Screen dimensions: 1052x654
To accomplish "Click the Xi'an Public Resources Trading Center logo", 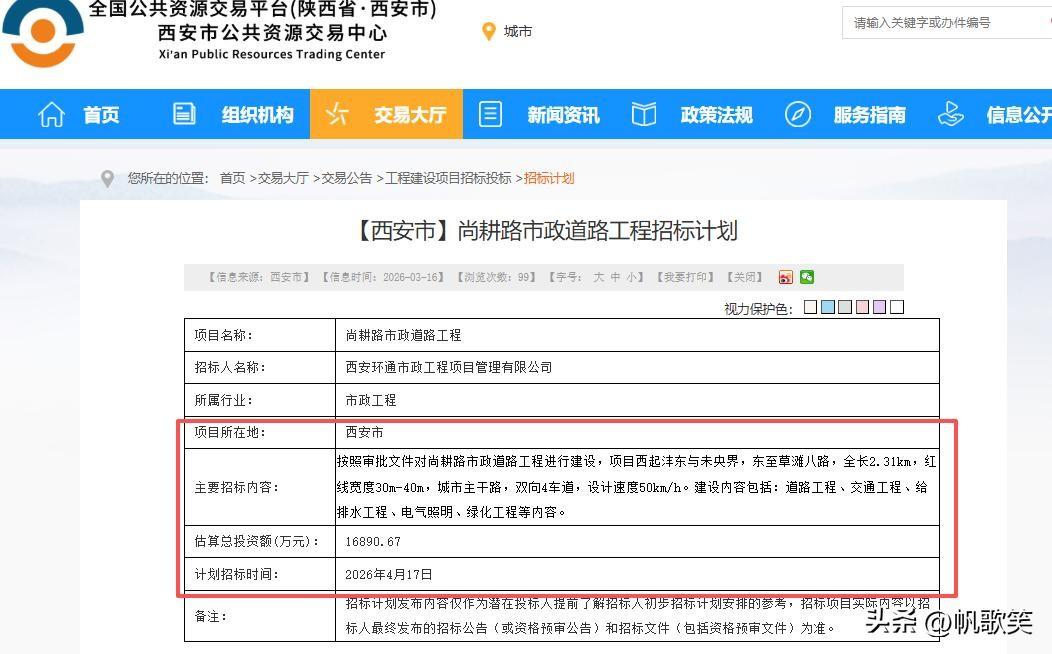I will (42, 35).
